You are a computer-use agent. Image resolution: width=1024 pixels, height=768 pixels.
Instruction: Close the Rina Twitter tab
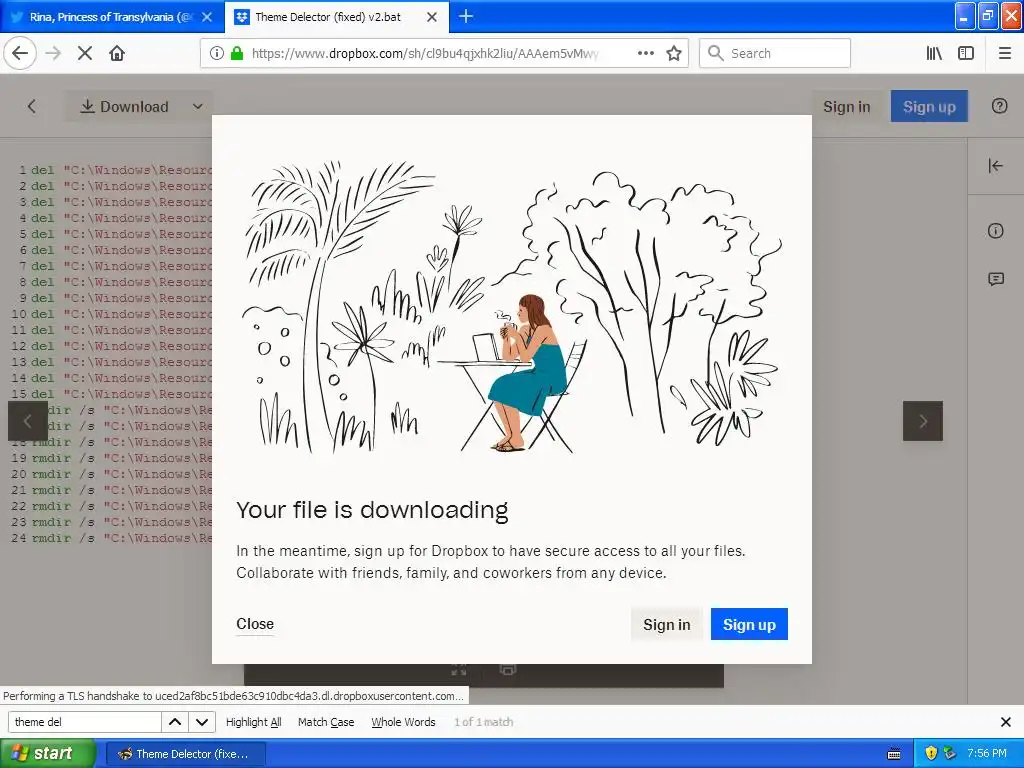coord(207,17)
